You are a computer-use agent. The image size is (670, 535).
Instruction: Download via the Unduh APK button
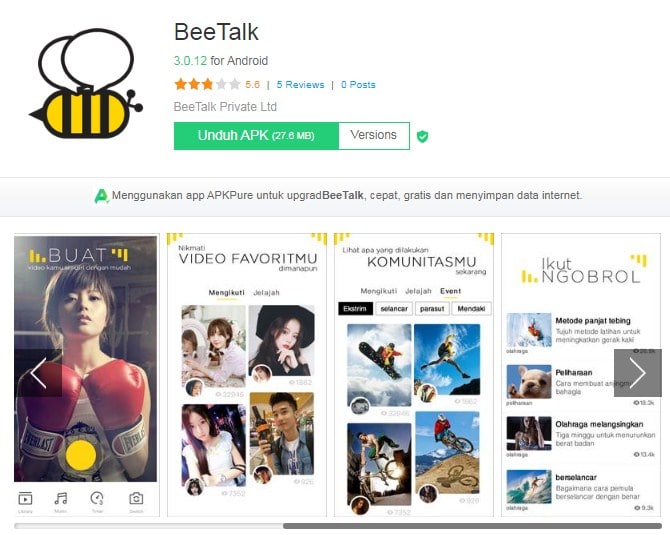[256, 136]
